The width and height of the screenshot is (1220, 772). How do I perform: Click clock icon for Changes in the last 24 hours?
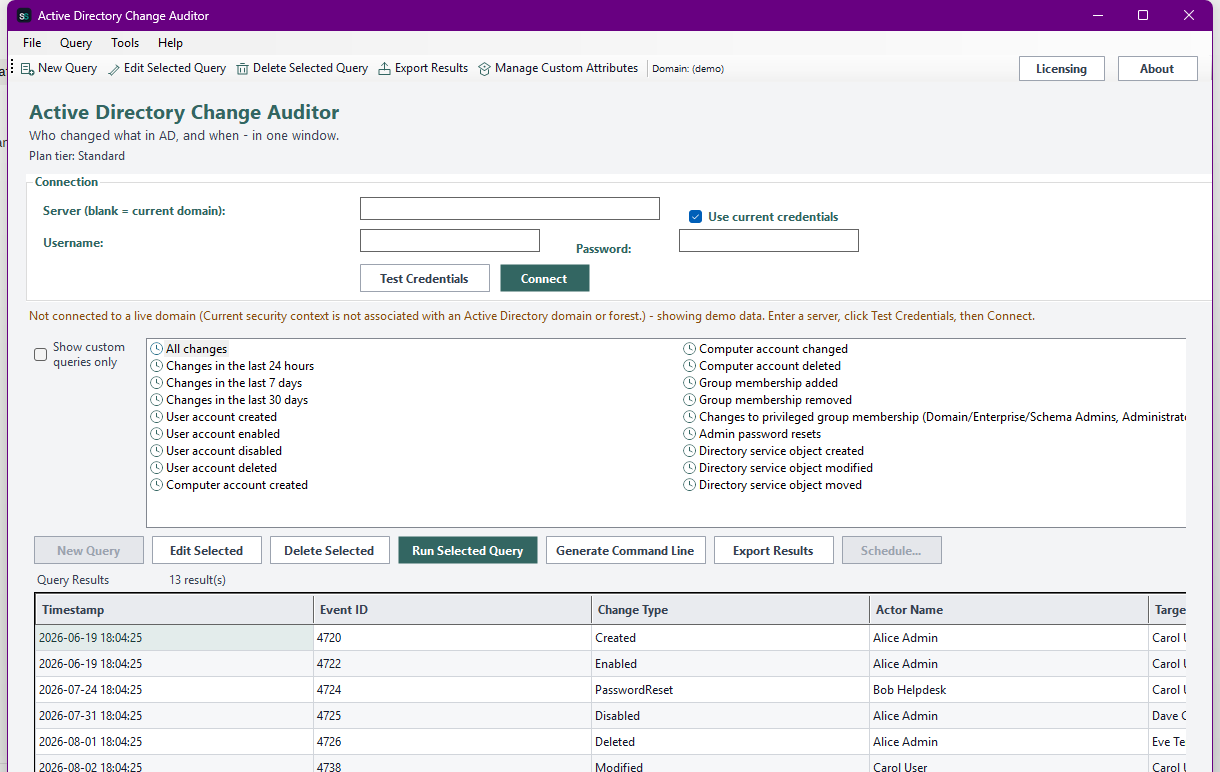point(157,366)
